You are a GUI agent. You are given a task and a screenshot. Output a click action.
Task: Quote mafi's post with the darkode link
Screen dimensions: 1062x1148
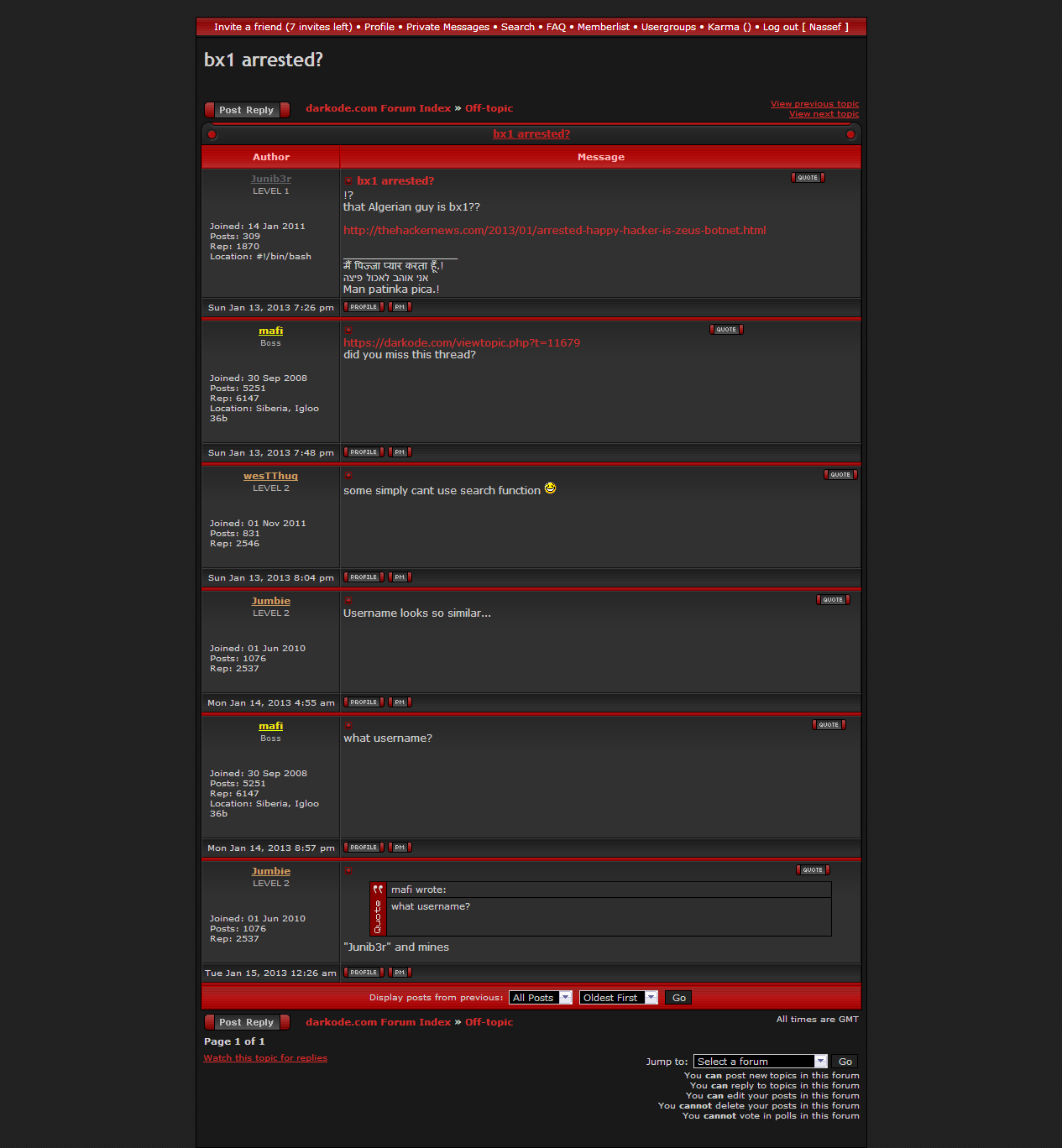click(726, 330)
